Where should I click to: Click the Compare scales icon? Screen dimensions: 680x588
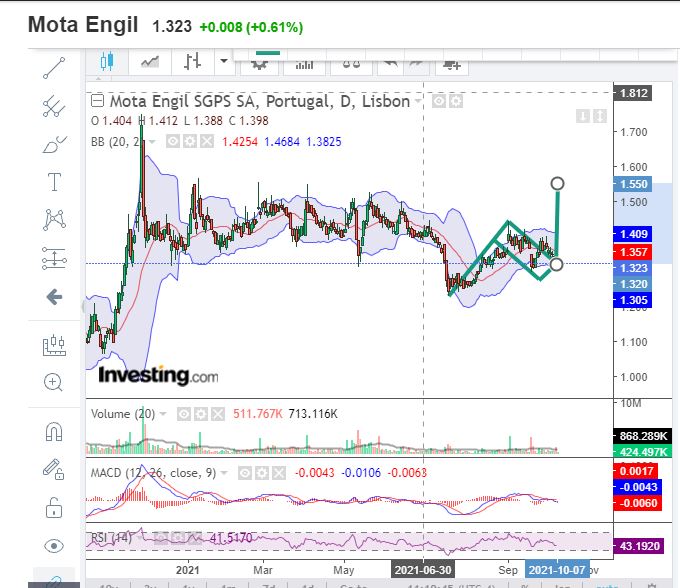[x=351, y=65]
